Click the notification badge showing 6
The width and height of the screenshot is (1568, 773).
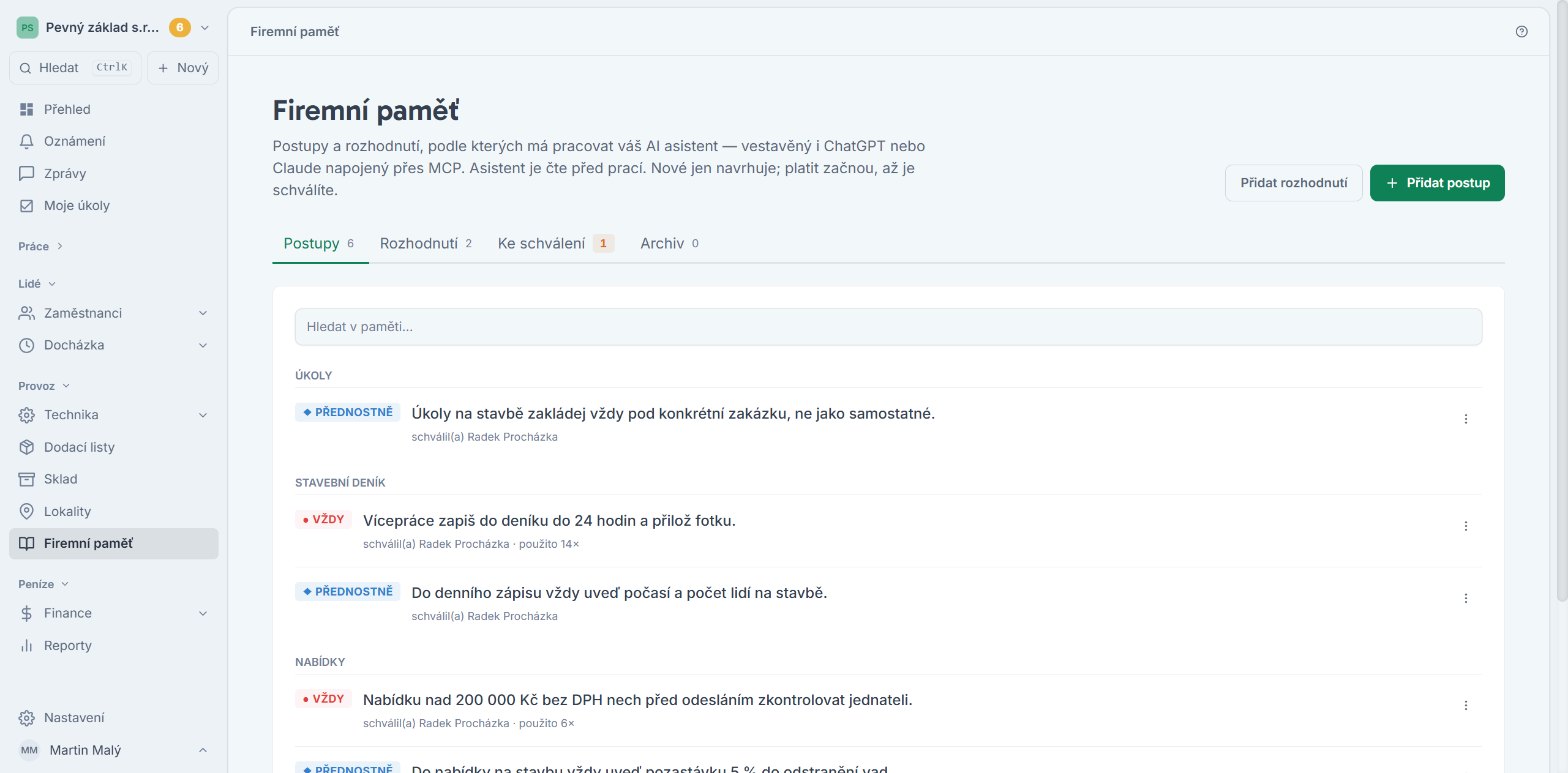pyautogui.click(x=180, y=28)
